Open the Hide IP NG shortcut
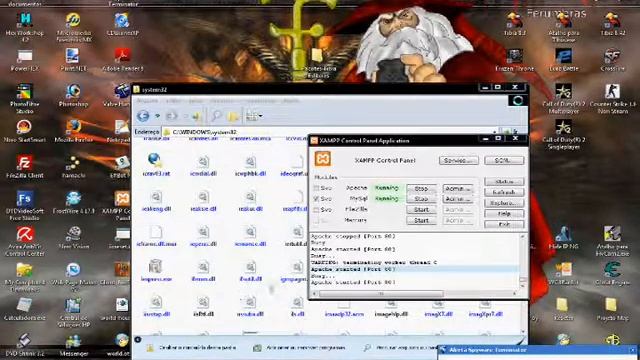 point(563,238)
